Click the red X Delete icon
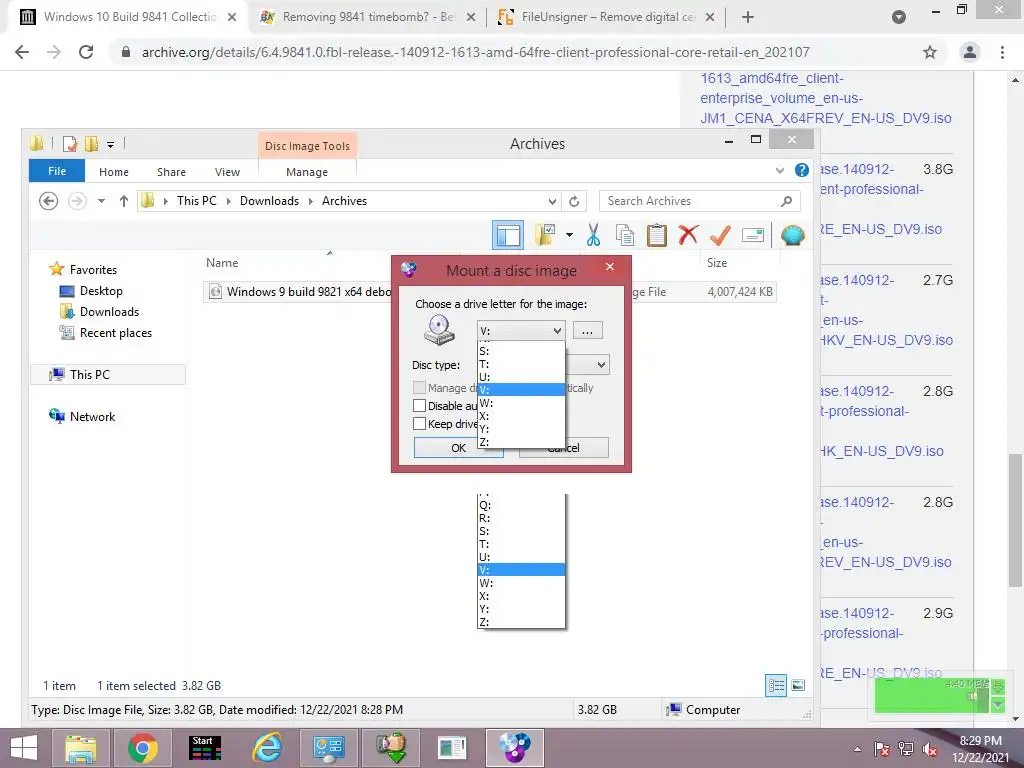The width and height of the screenshot is (1024, 768). click(x=688, y=235)
